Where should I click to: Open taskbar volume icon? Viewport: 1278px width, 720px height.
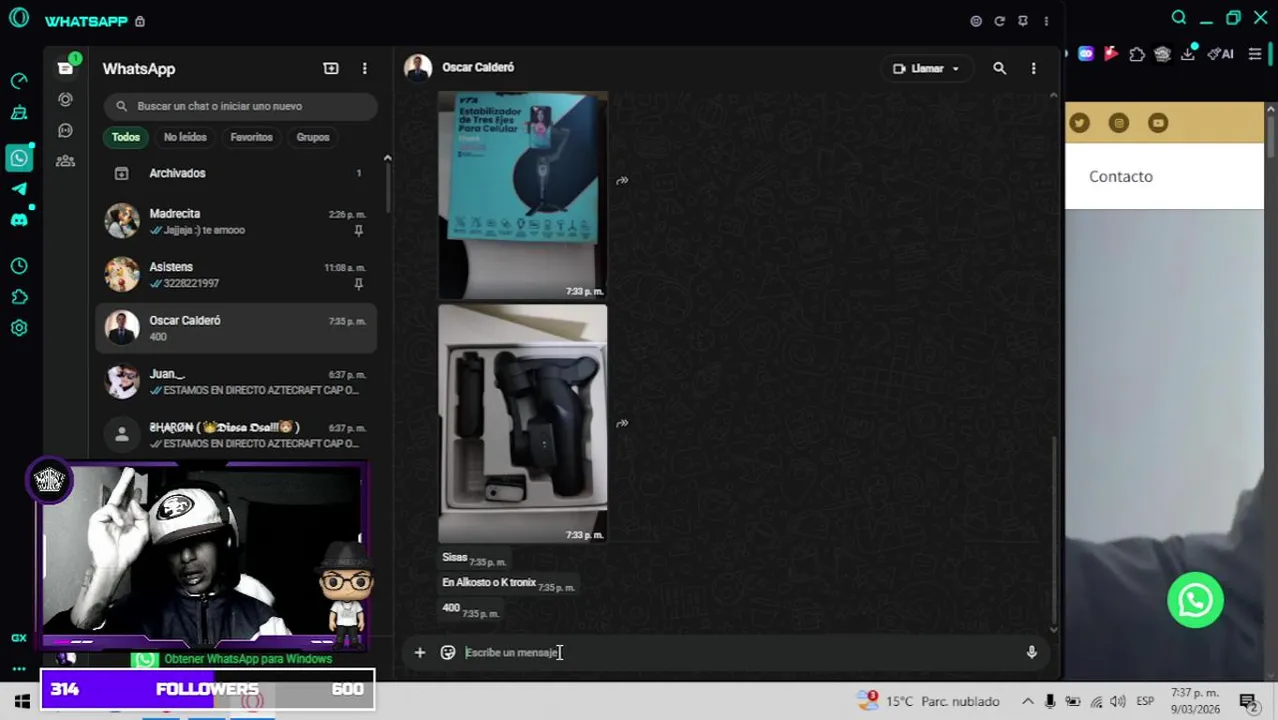(1118, 701)
